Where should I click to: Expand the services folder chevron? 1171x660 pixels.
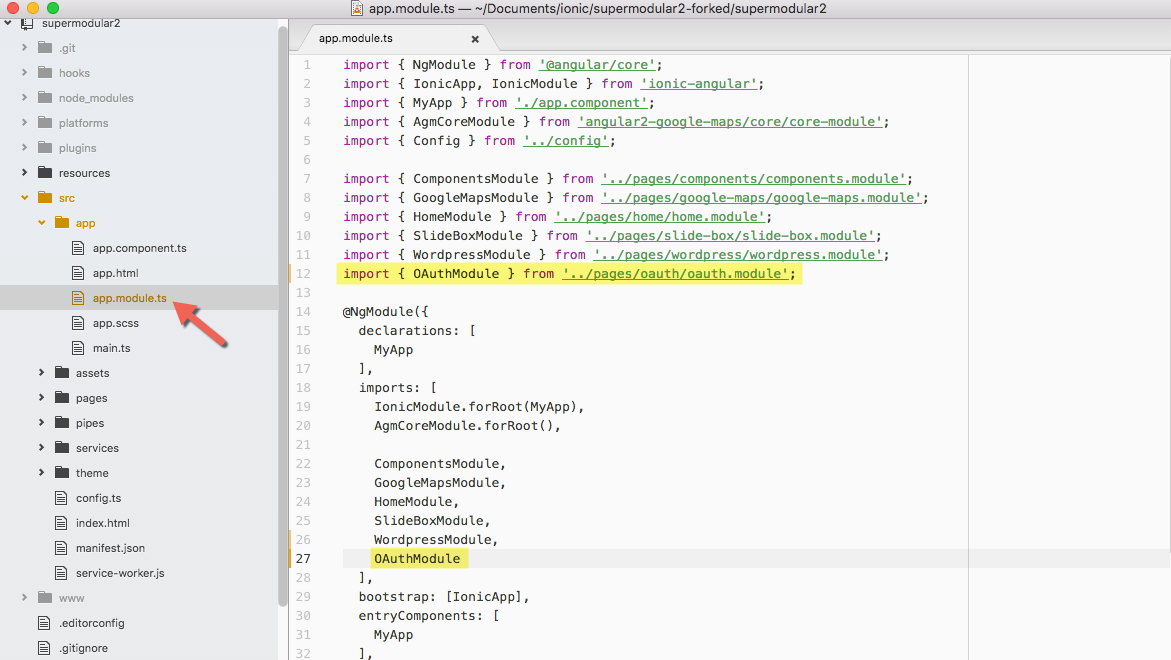click(42, 448)
